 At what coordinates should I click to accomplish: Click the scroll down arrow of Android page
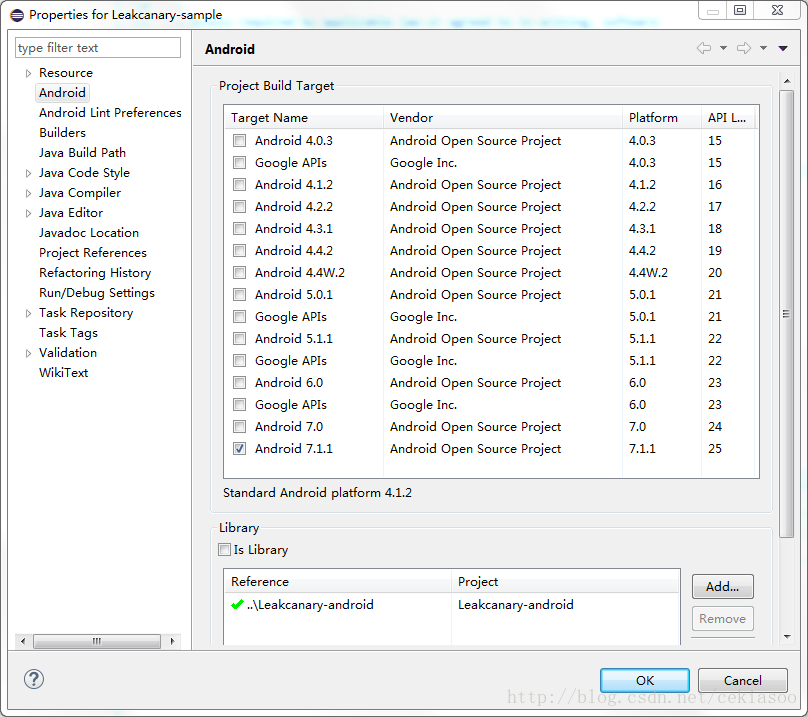click(x=787, y=637)
